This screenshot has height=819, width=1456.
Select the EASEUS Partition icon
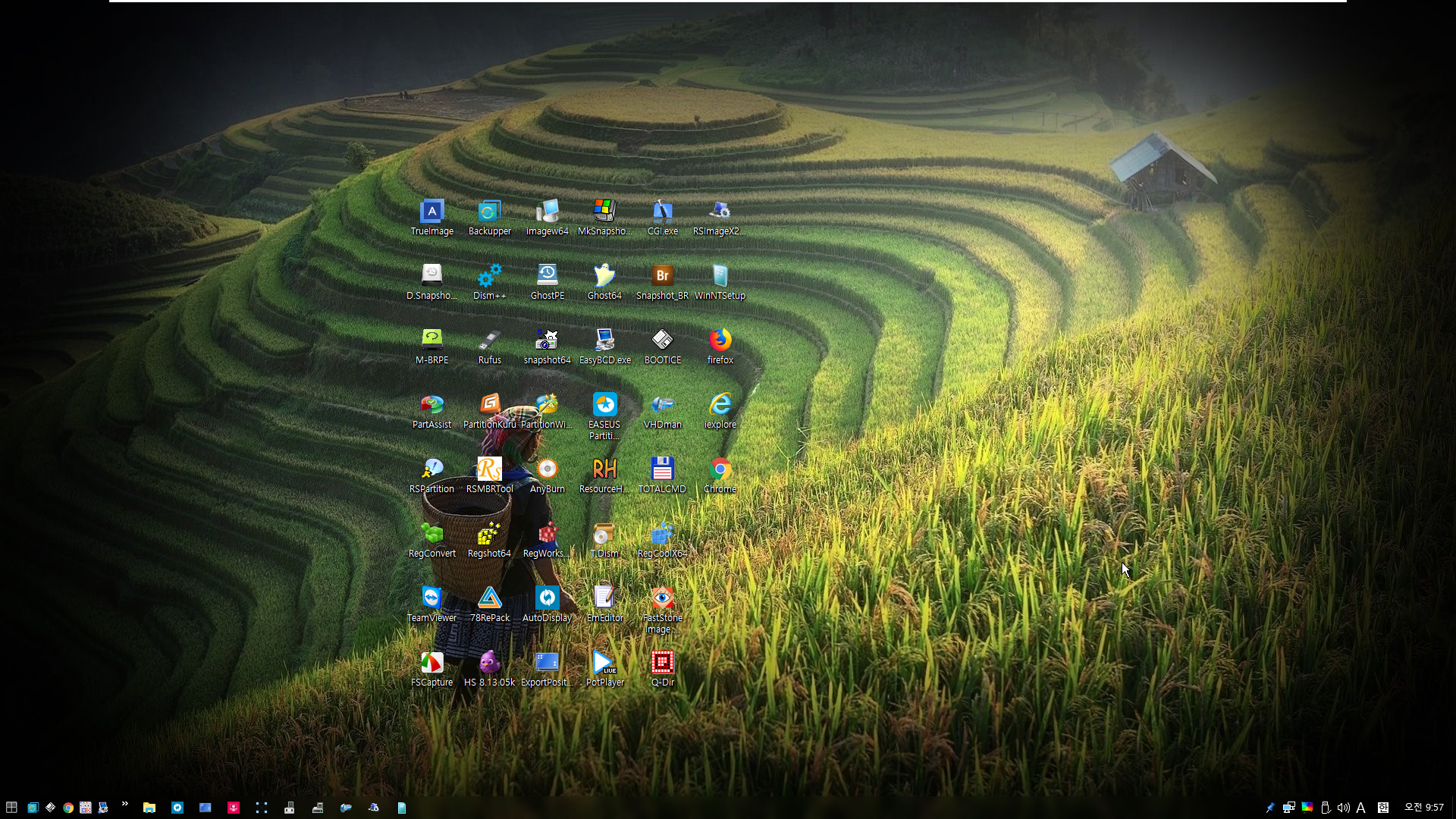pos(604,416)
